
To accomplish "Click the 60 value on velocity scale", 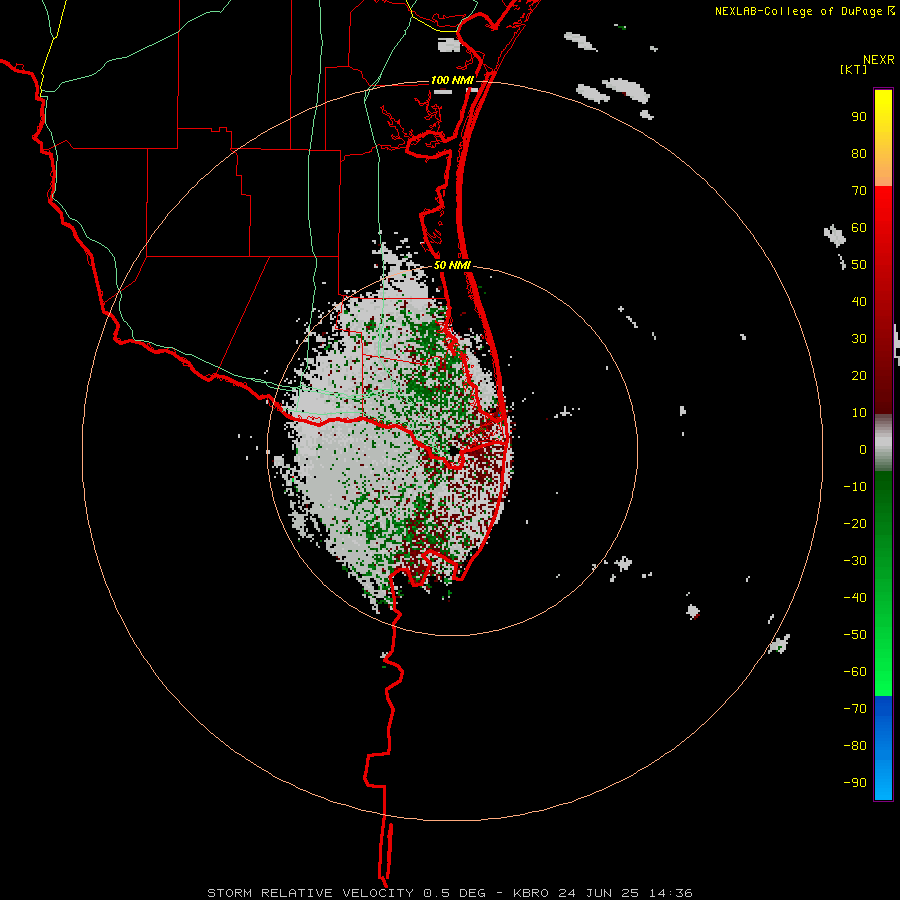I will pos(859,227).
